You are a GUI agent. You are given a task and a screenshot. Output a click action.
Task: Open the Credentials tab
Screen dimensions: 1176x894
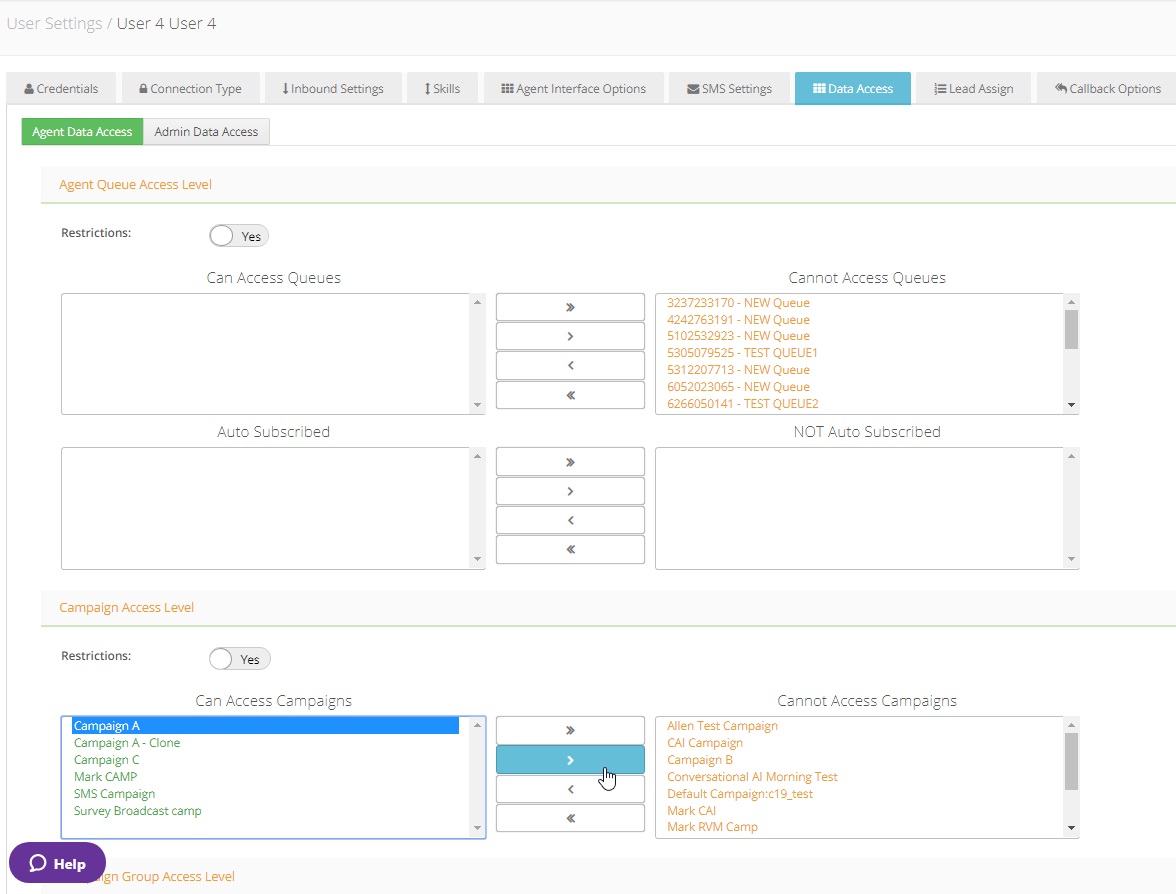coord(62,88)
